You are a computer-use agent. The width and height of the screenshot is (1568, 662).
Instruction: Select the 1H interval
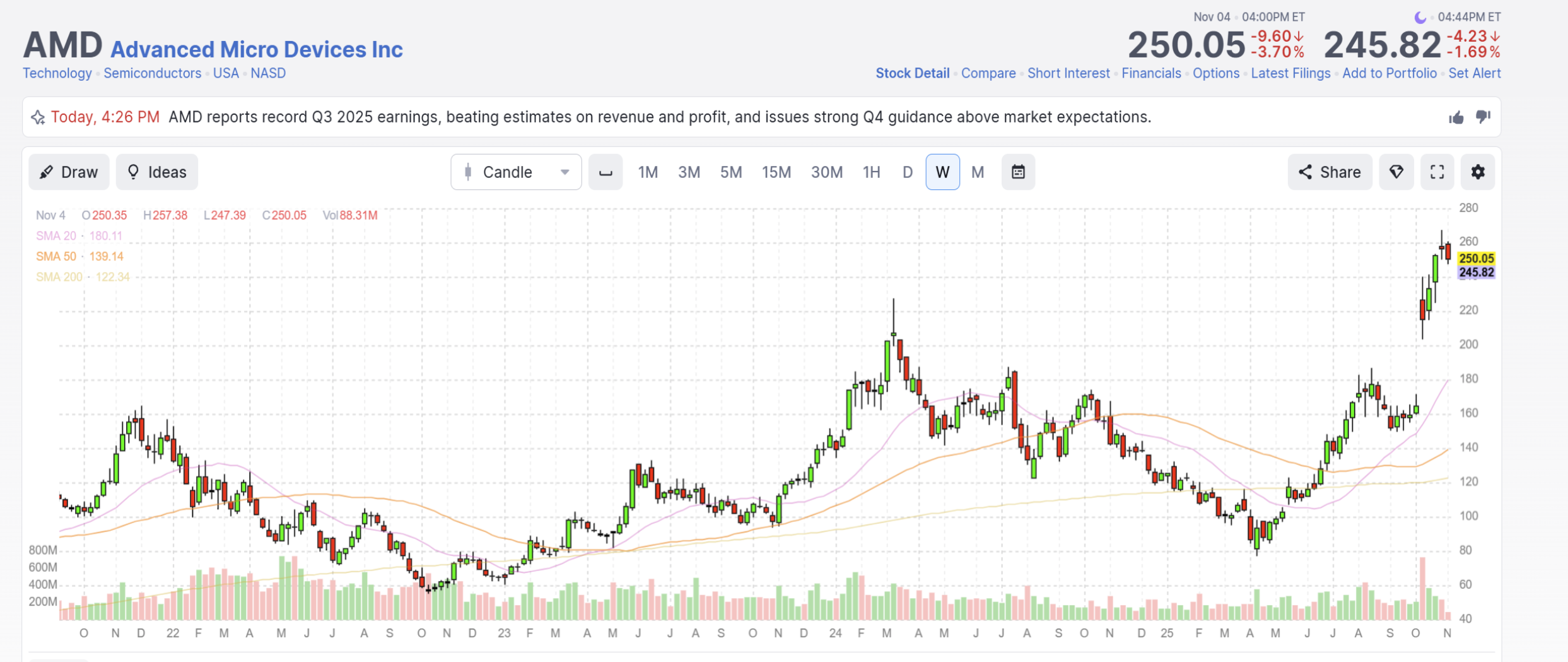pos(871,172)
